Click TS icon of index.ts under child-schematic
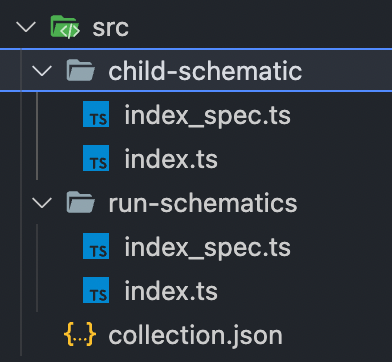392x362 pixels. 96,158
